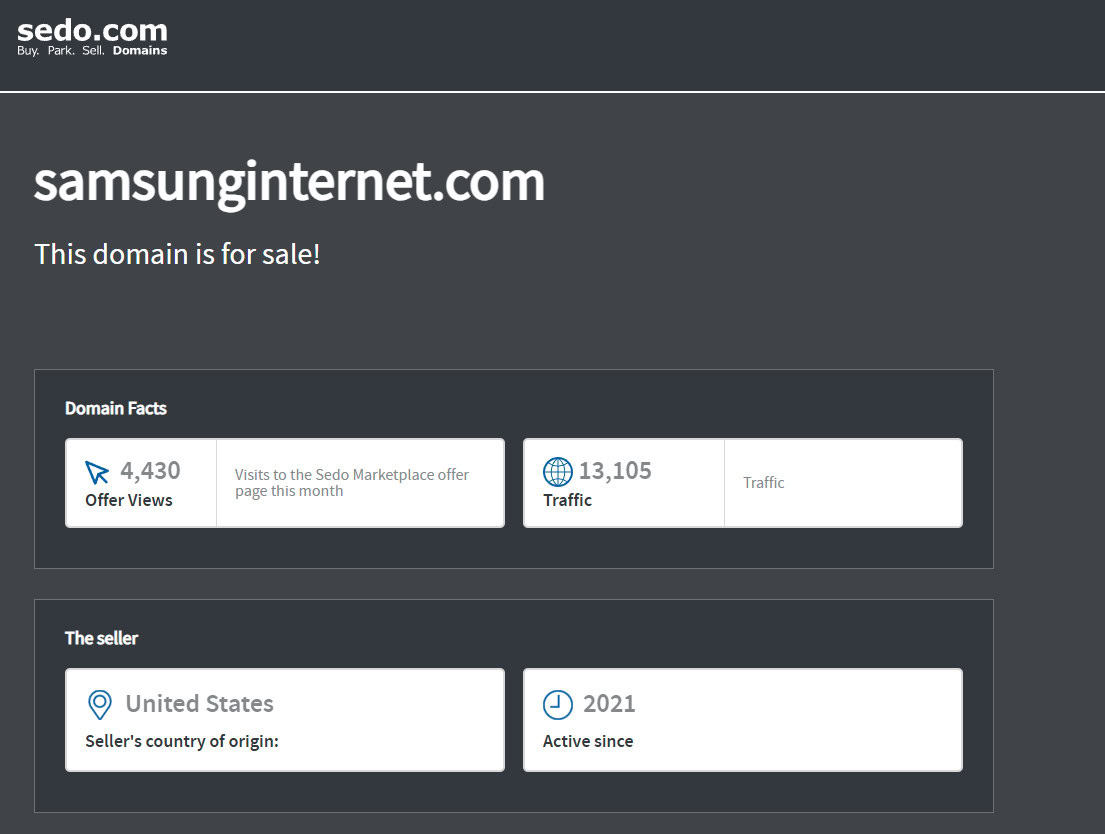Click the Seller's country of origin label
Viewport: 1105px width, 834px height.
tap(181, 741)
